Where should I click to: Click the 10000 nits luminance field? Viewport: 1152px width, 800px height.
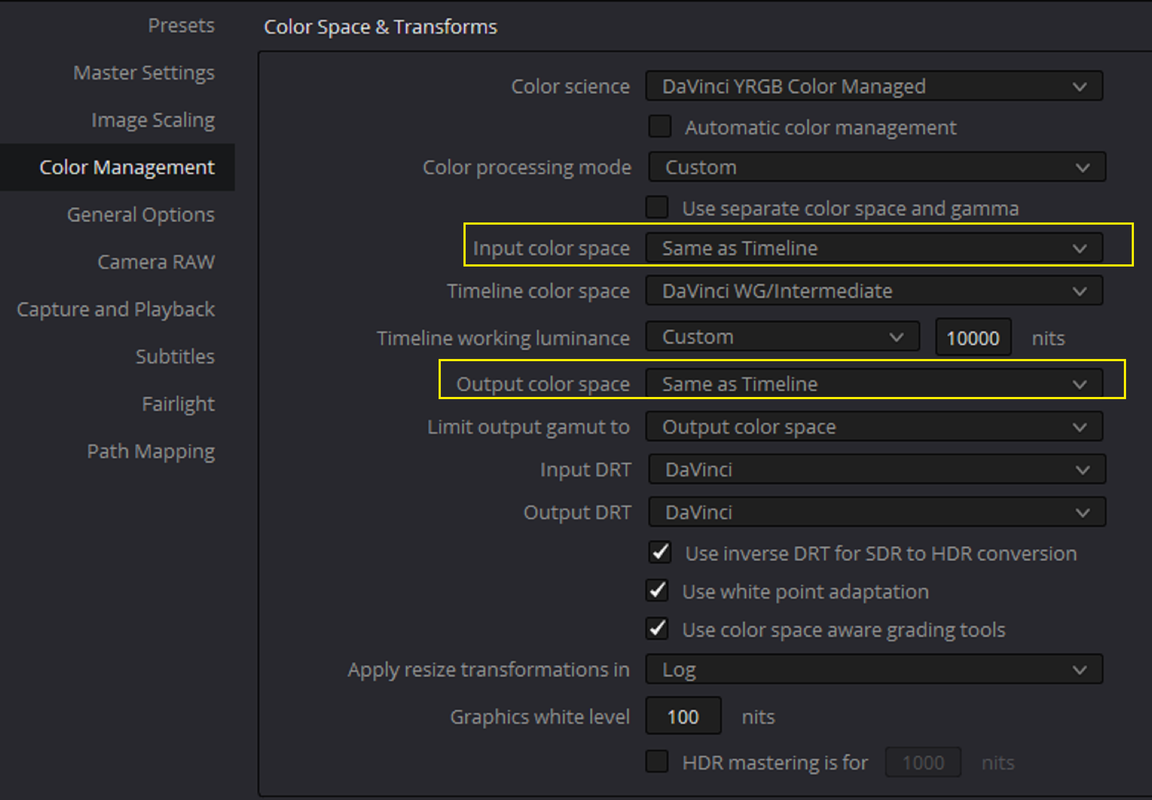(x=973, y=337)
